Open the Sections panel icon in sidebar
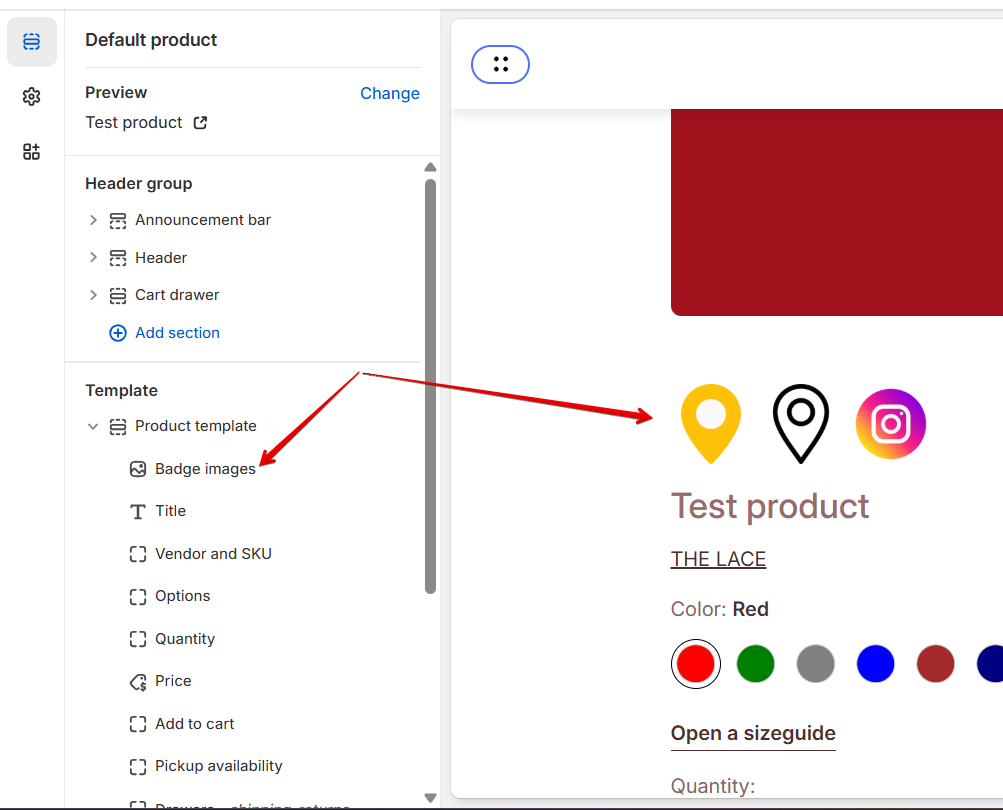Screen dimensions: 1003x810 pyautogui.click(x=31, y=42)
